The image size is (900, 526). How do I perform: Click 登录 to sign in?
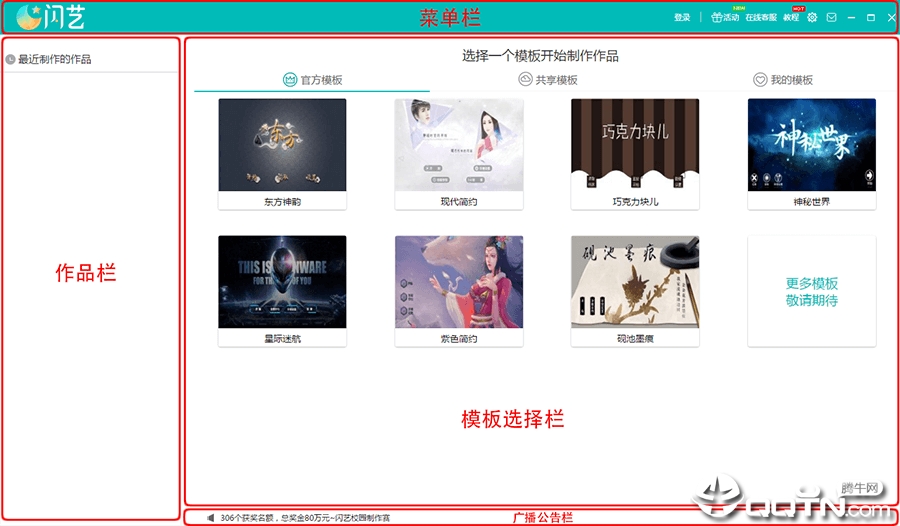pos(682,18)
